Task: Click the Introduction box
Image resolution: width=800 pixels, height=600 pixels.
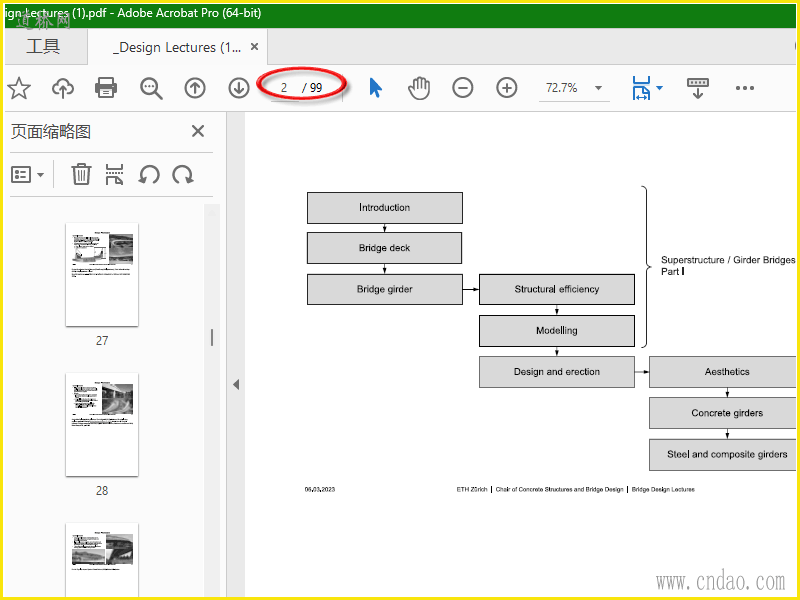Action: [385, 208]
